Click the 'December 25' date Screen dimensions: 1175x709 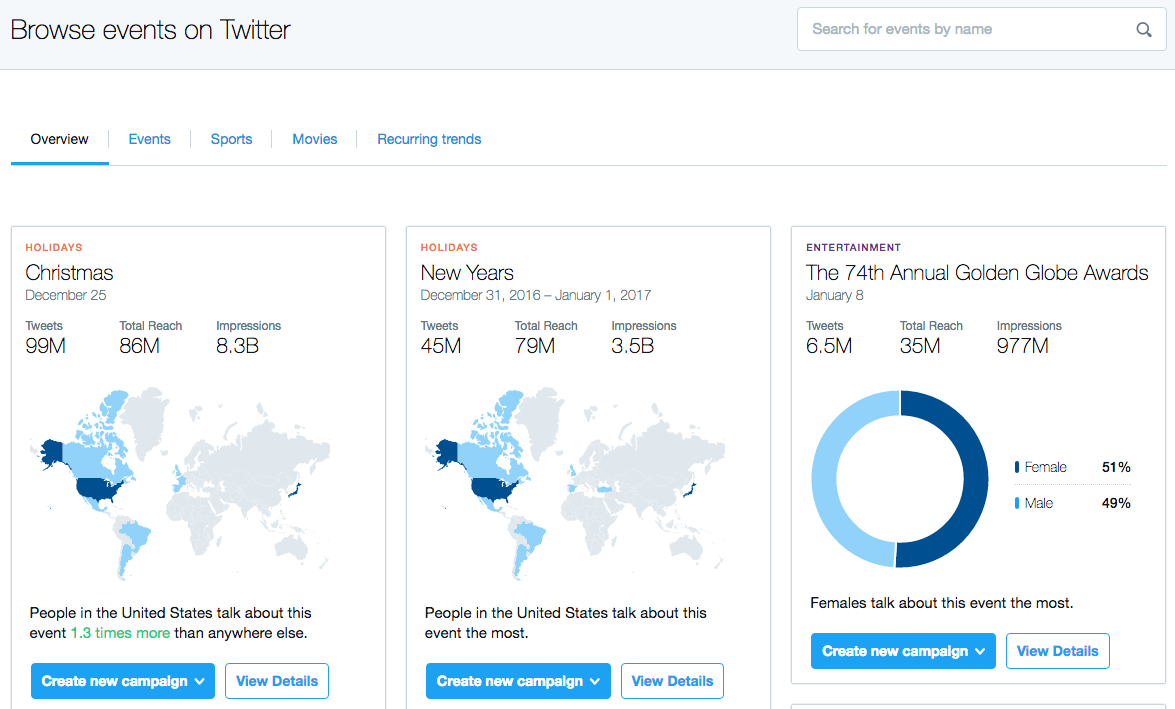coord(66,295)
